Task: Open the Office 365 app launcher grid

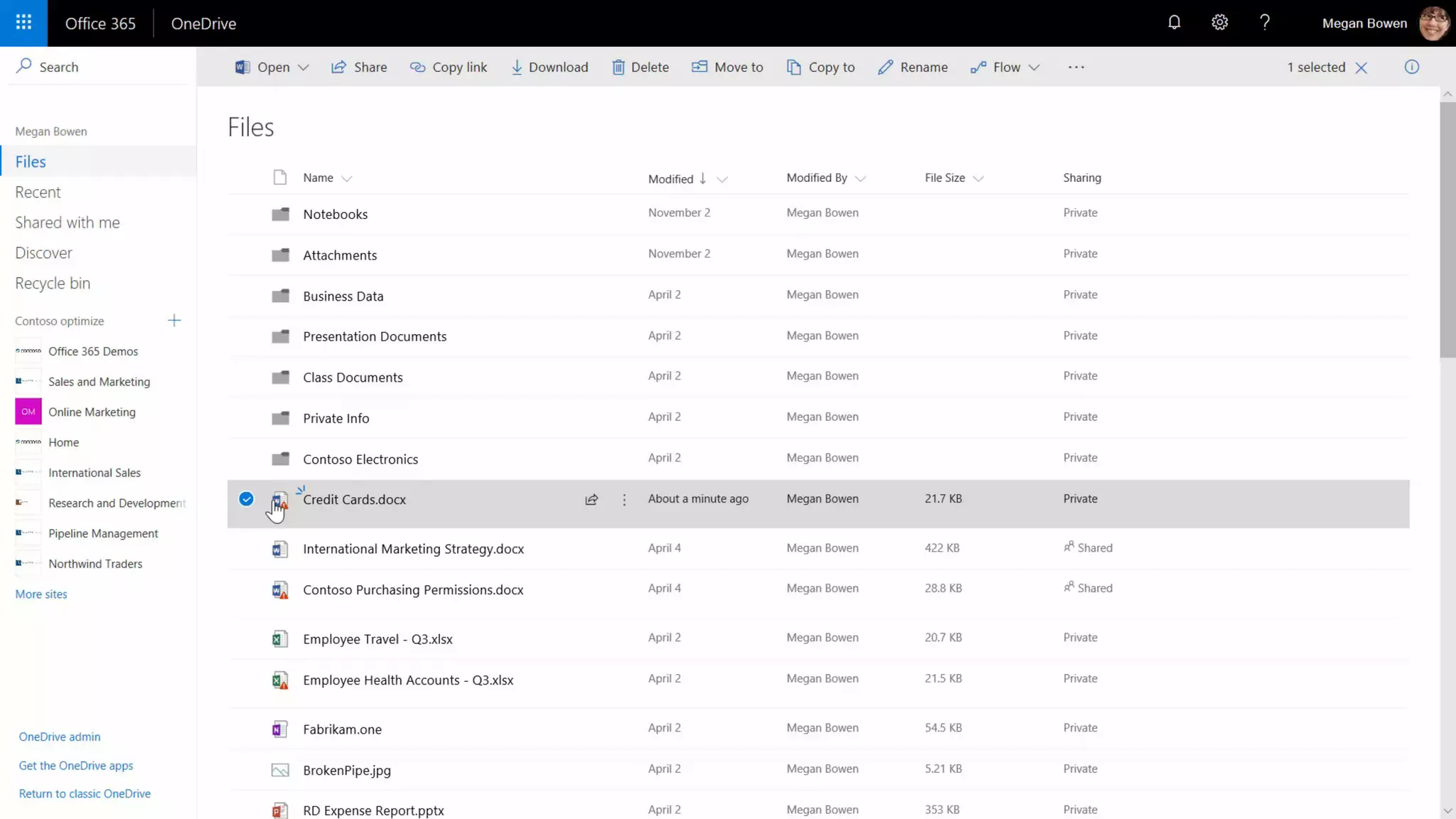Action: (x=23, y=23)
